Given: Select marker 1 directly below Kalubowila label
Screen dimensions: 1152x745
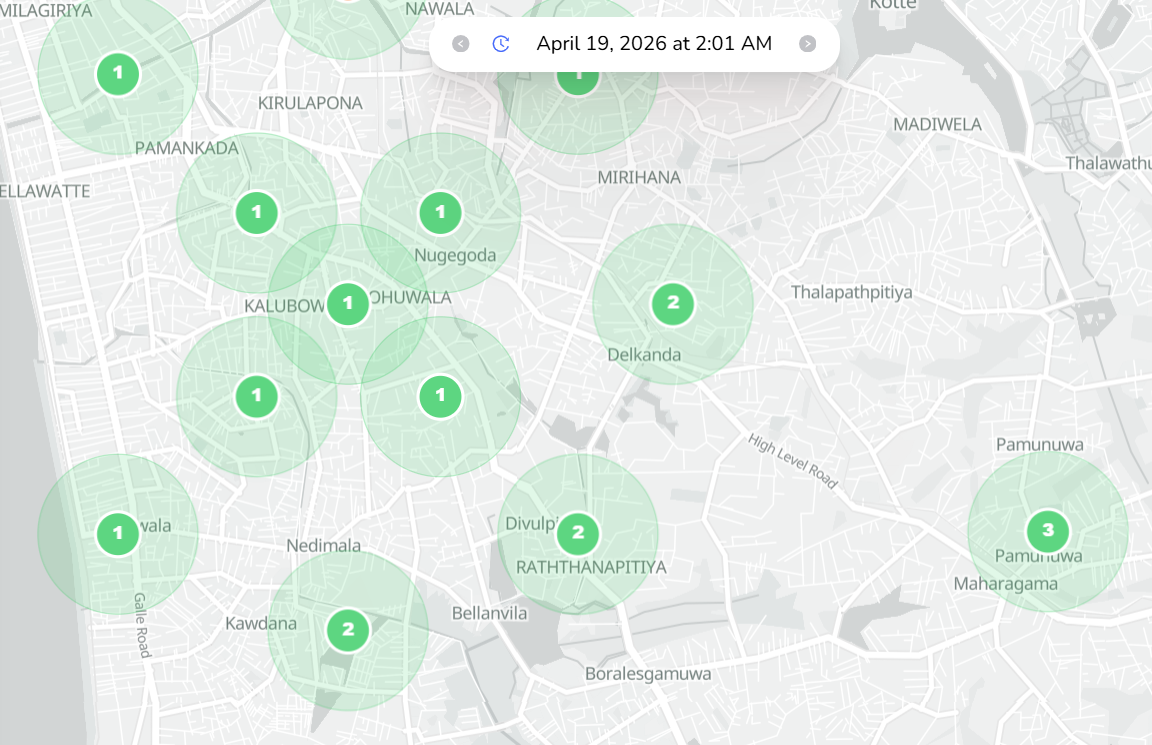Looking at the screenshot, I should [x=256, y=397].
